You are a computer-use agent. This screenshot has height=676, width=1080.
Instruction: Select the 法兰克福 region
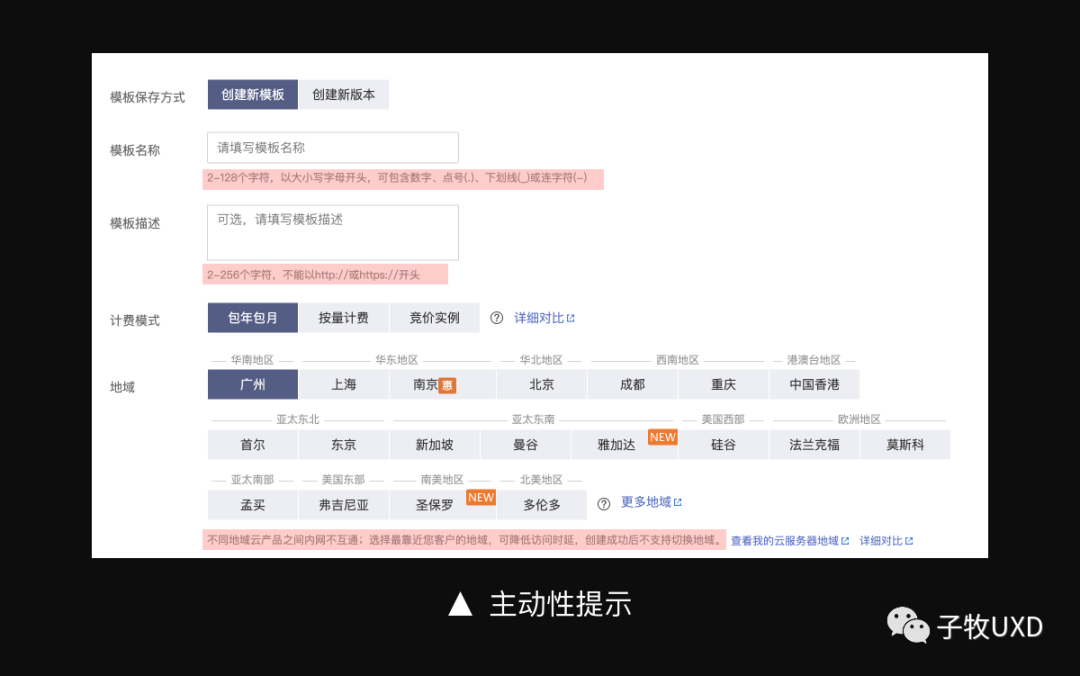(x=814, y=444)
